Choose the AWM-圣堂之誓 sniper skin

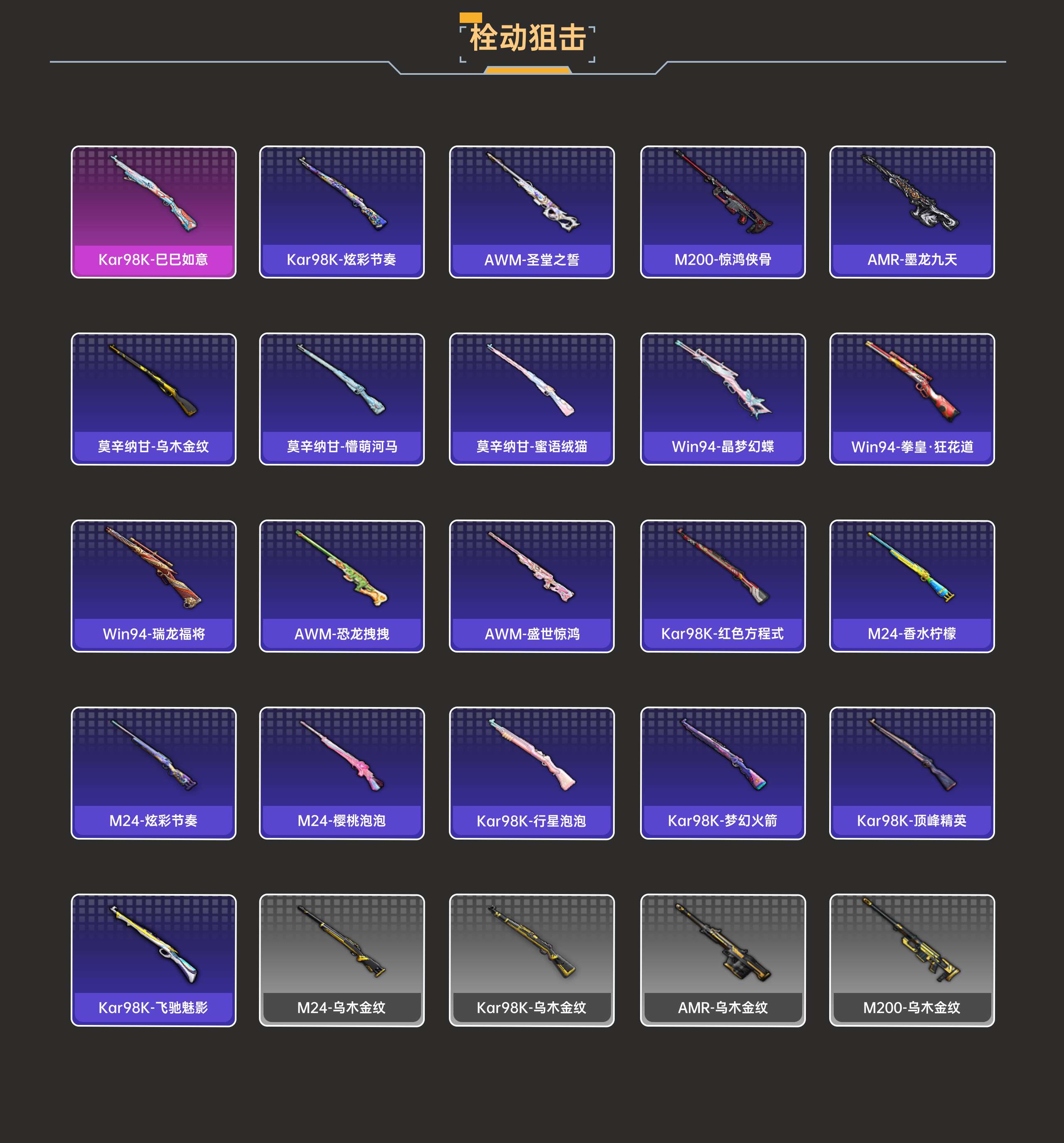pos(532,212)
